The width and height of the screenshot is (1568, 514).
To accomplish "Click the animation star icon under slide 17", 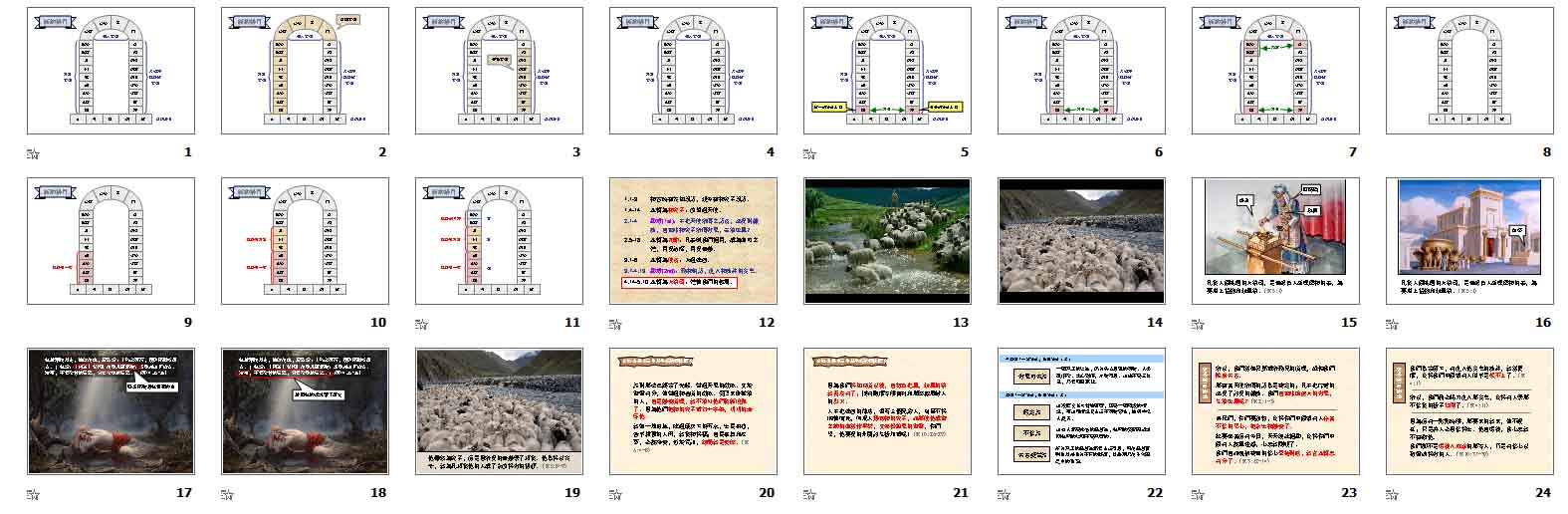I will point(33,492).
